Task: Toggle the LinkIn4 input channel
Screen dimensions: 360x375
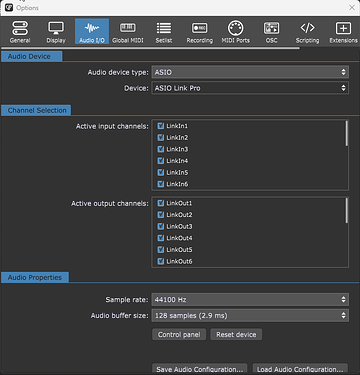Action: [x=161, y=161]
